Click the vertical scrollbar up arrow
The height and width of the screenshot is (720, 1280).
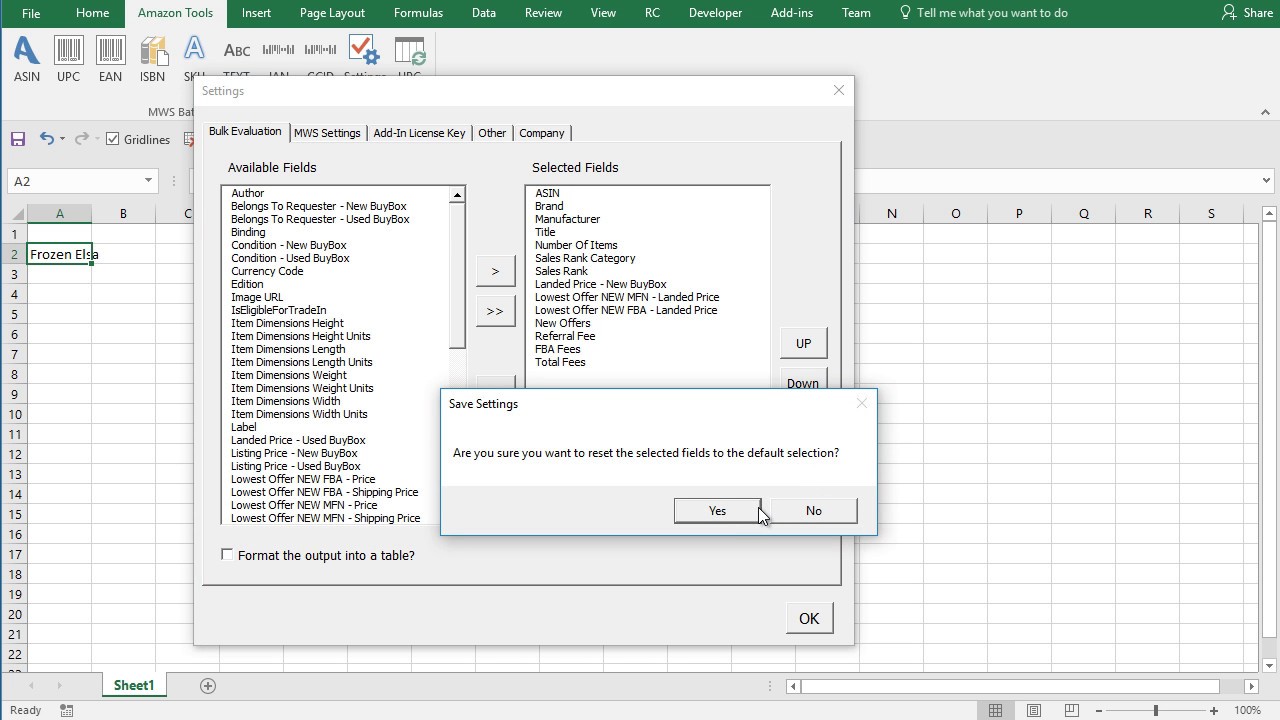(1269, 213)
